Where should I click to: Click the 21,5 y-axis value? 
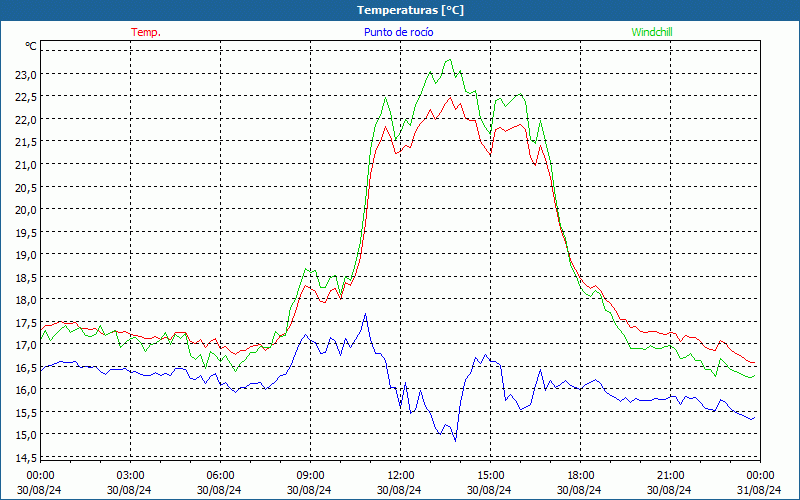point(26,142)
